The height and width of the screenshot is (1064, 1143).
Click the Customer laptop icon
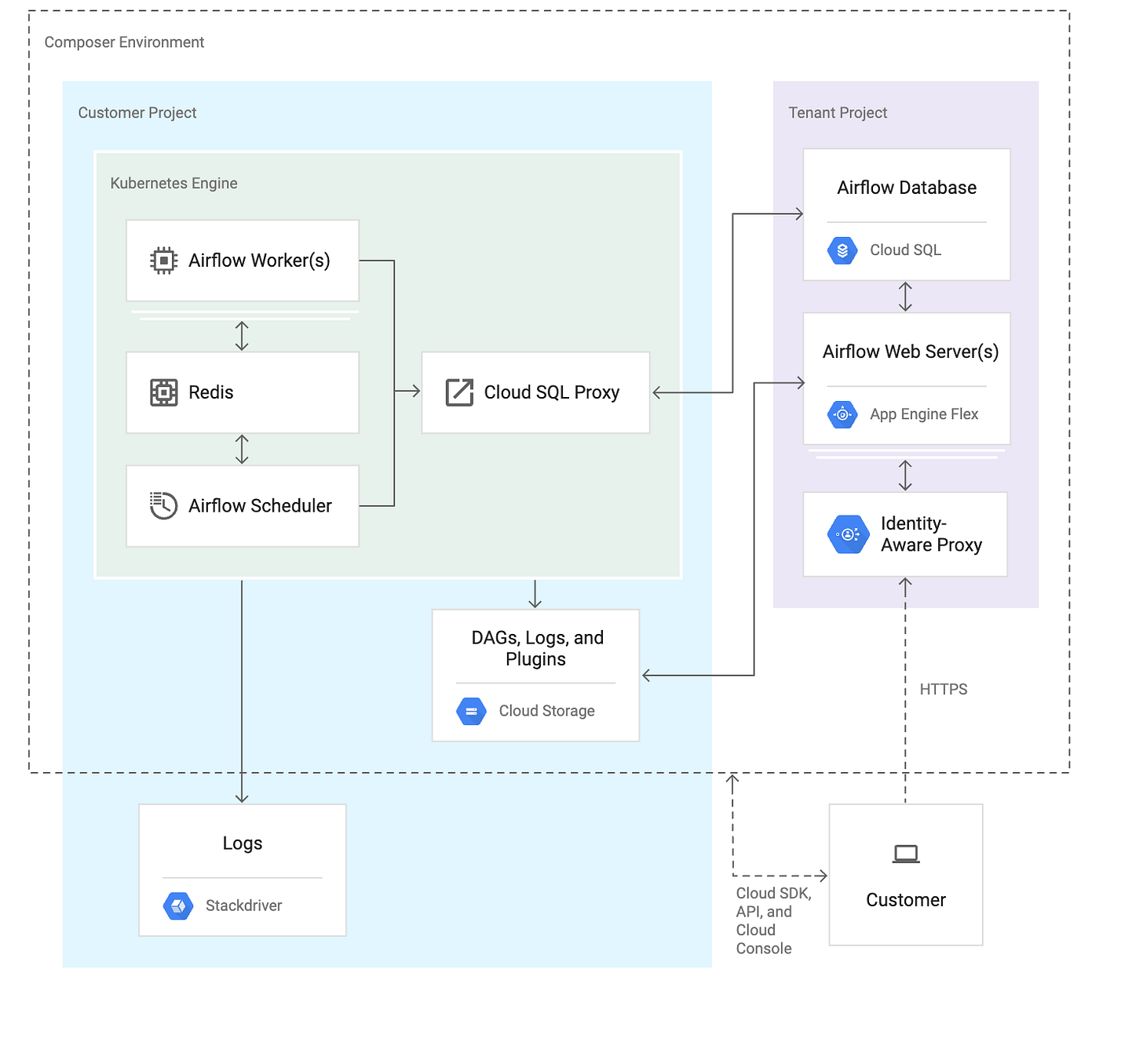click(906, 854)
